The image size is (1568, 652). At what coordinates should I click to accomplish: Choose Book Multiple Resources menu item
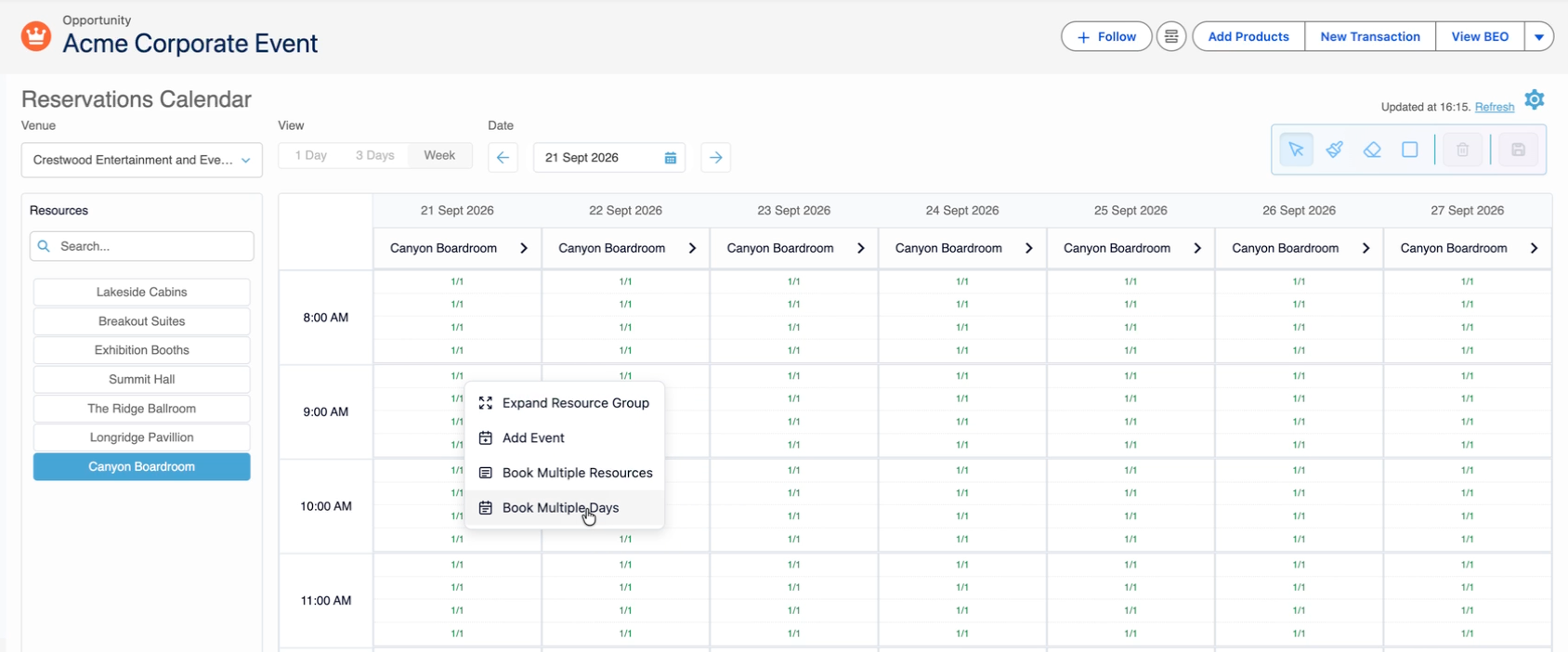(x=565, y=473)
